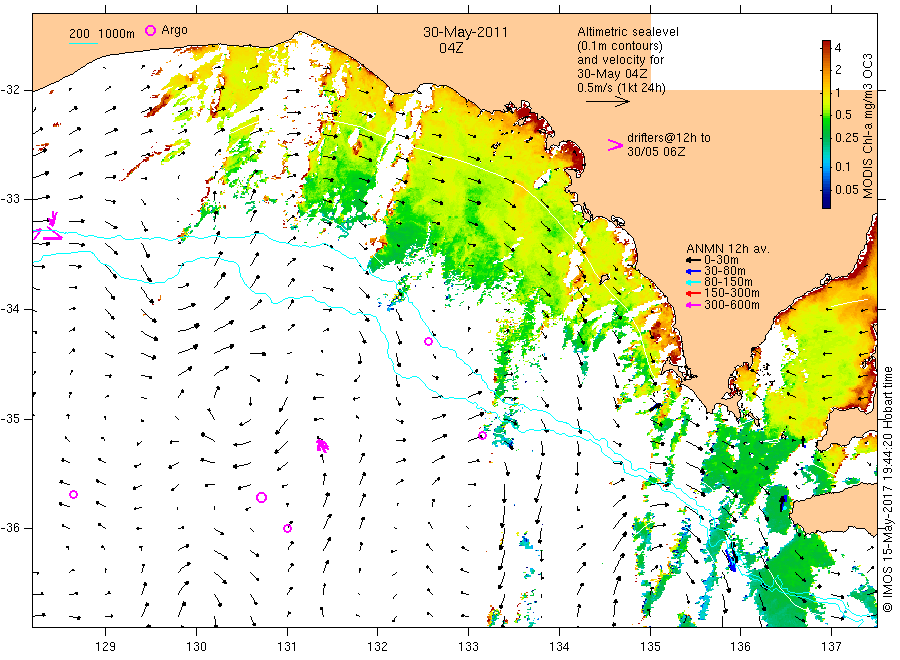The image size is (900, 660).
Task: Click the black 0-30m legend arrow
Action: pyautogui.click(x=694, y=261)
